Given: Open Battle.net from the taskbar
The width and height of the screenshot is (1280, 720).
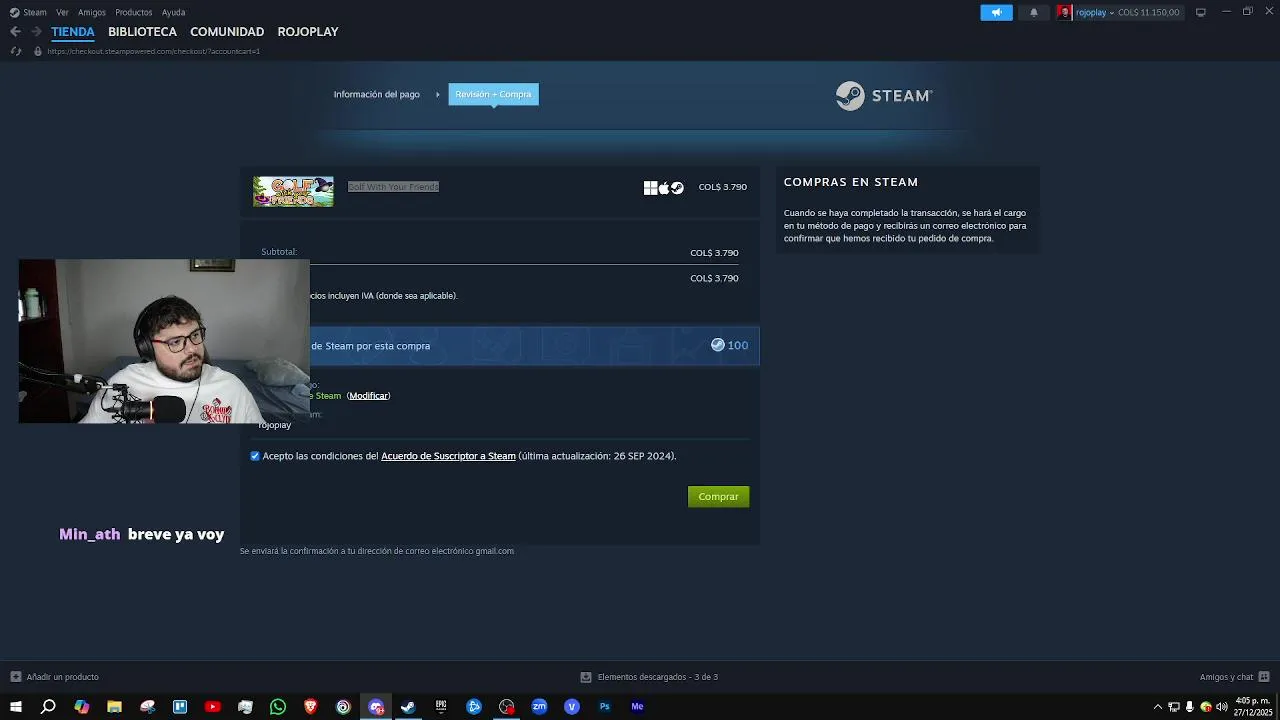Looking at the screenshot, I should click(474, 707).
